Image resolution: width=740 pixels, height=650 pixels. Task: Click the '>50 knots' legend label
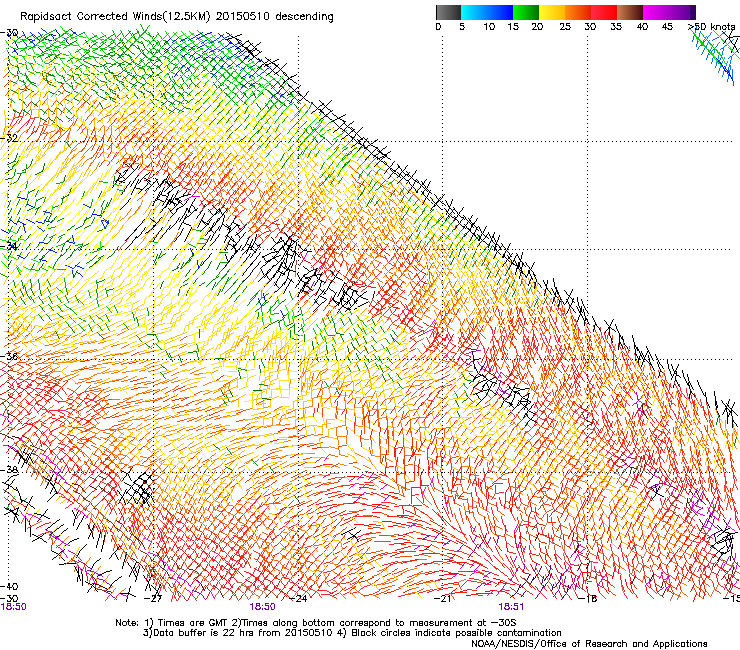pyautogui.click(x=711, y=27)
